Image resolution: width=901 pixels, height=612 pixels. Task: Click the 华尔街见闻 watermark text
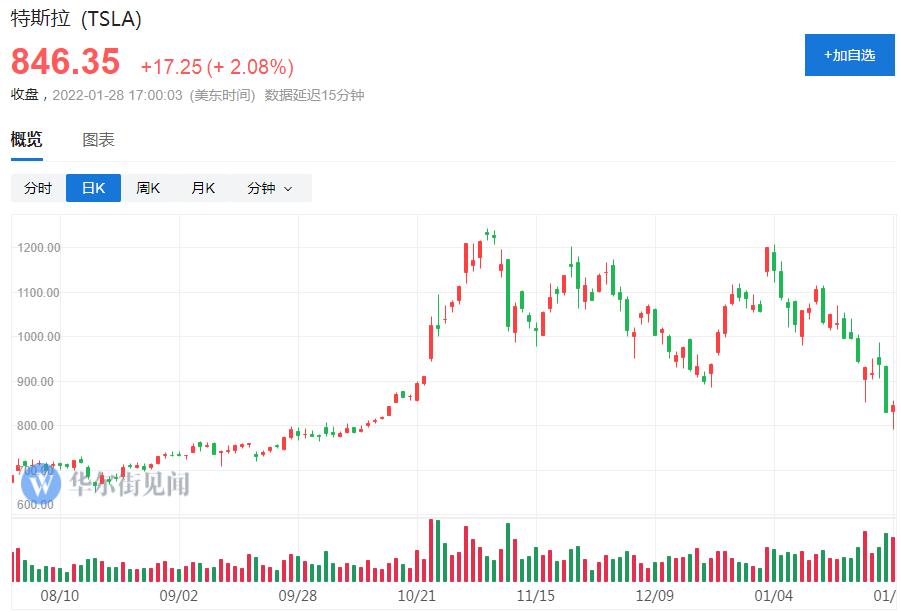click(x=128, y=484)
